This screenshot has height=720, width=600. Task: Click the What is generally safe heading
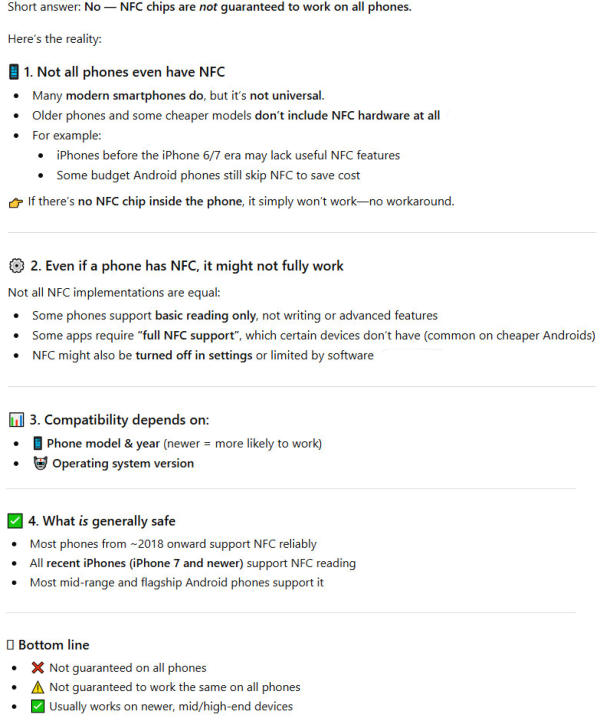click(x=102, y=521)
